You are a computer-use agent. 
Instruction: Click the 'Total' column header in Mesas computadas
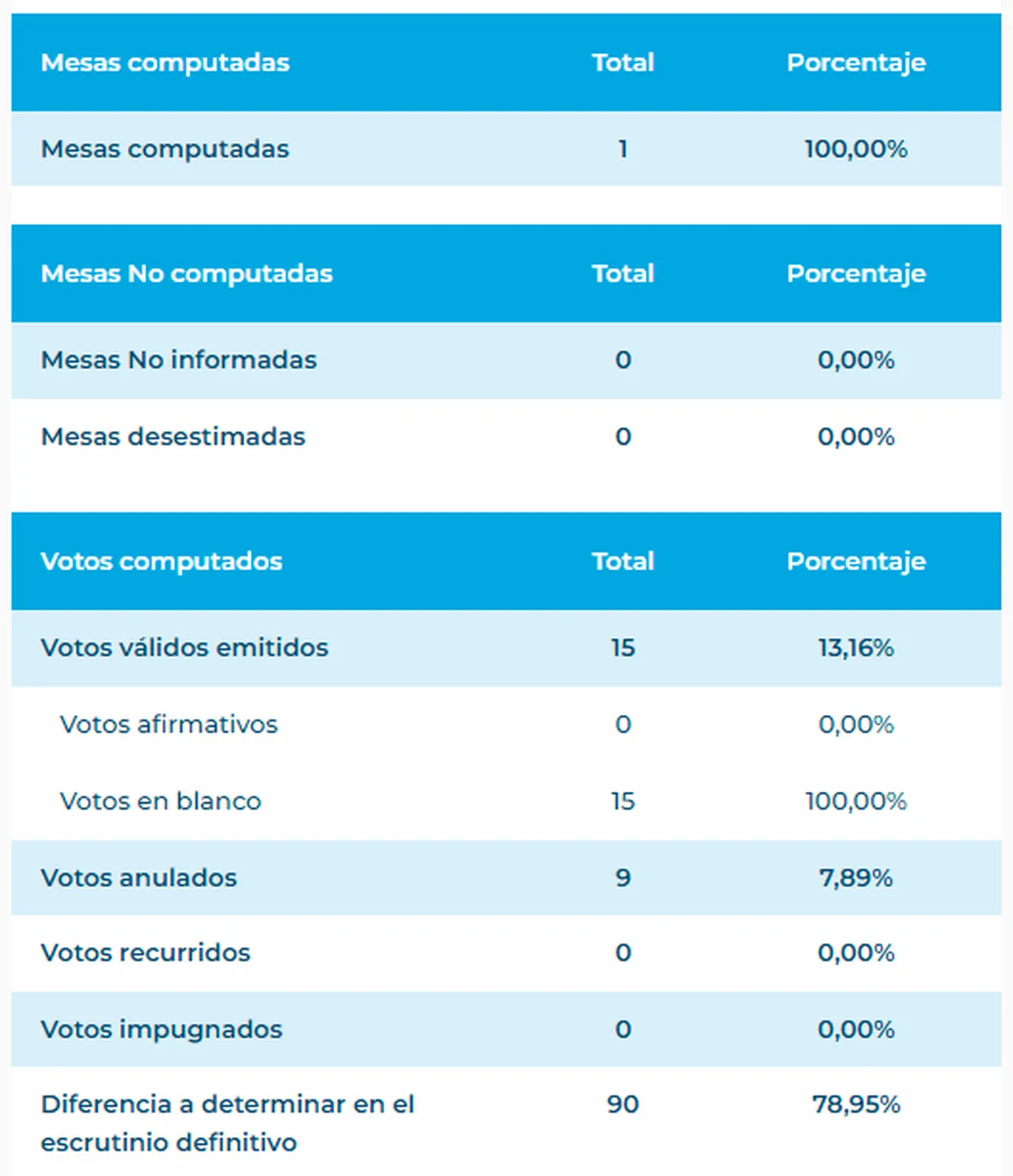(623, 62)
